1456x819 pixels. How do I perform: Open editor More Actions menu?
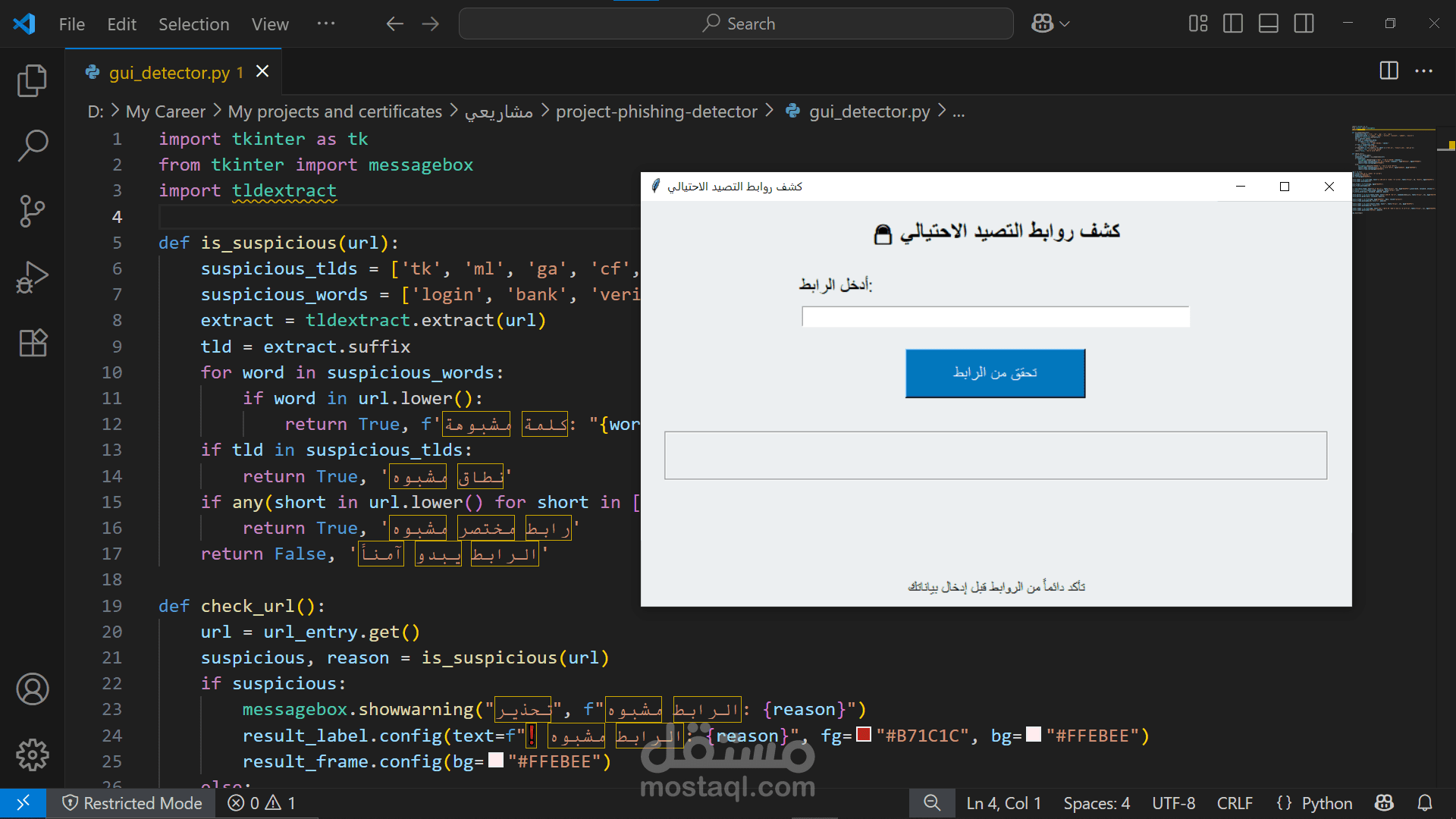1424,71
